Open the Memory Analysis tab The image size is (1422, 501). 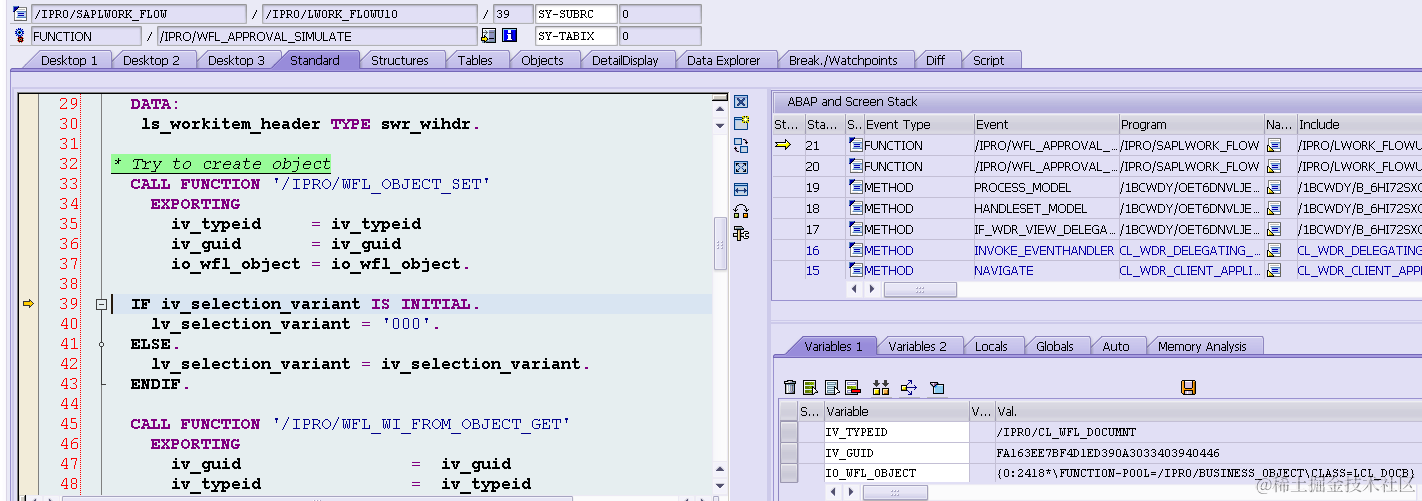pyautogui.click(x=1202, y=346)
